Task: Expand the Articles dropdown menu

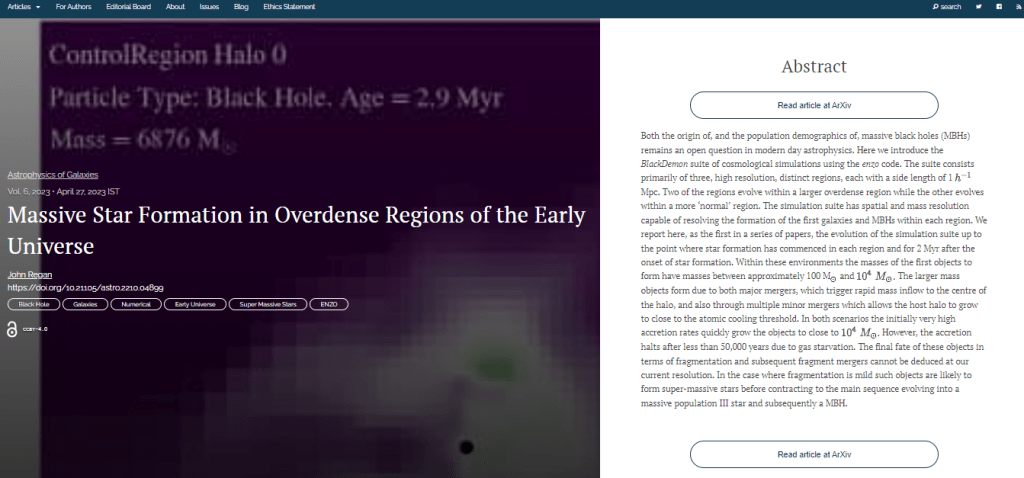Action: [x=24, y=7]
